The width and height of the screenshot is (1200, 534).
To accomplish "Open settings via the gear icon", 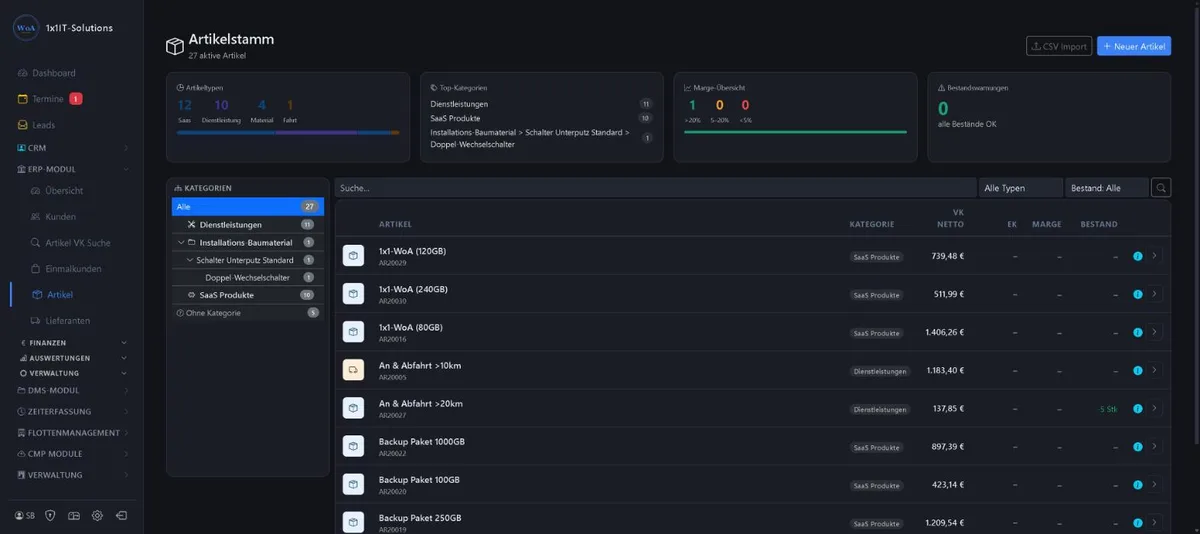I will tap(97, 516).
